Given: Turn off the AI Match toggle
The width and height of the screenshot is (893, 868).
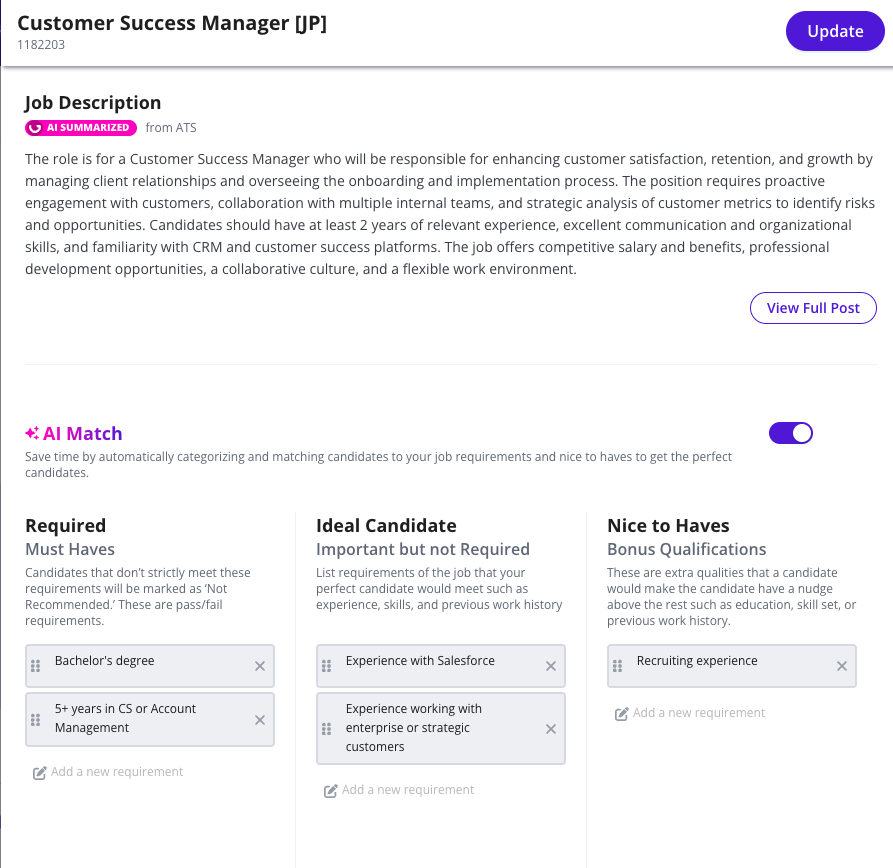Looking at the screenshot, I should [x=791, y=433].
